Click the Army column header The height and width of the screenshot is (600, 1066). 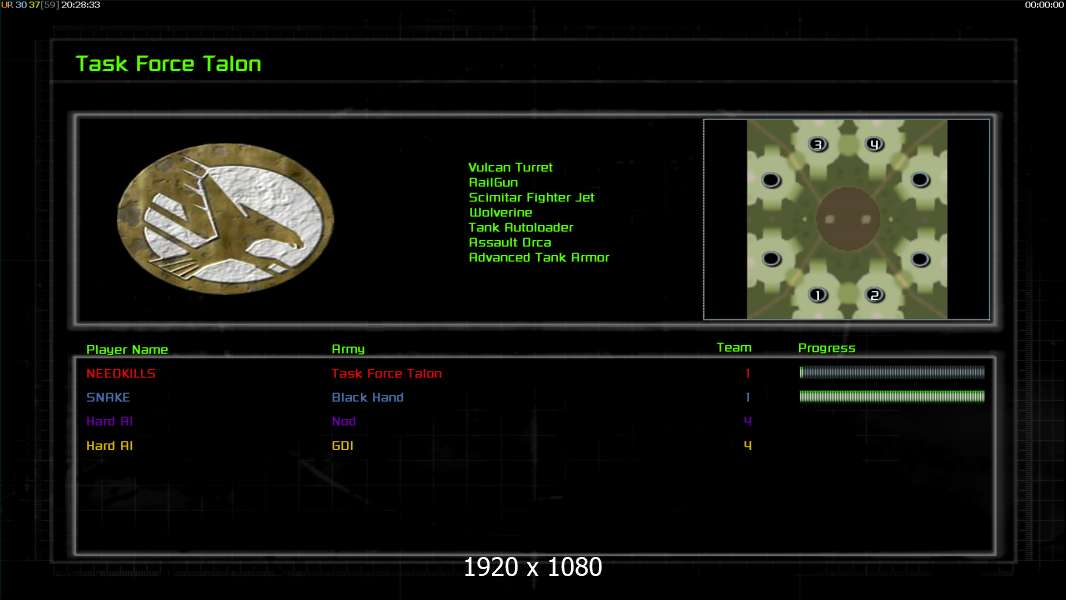(348, 349)
